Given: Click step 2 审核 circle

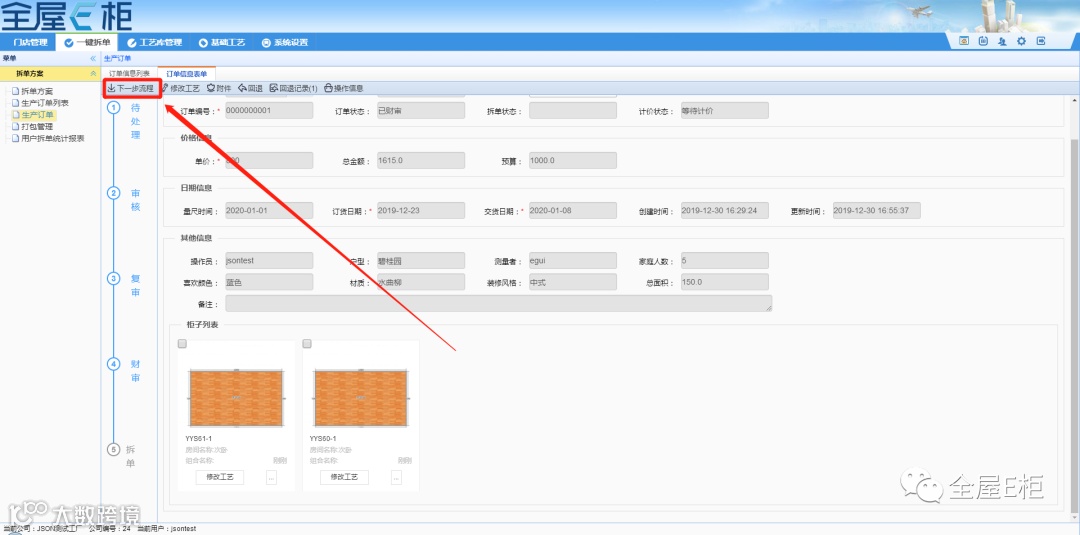Looking at the screenshot, I should point(114,193).
